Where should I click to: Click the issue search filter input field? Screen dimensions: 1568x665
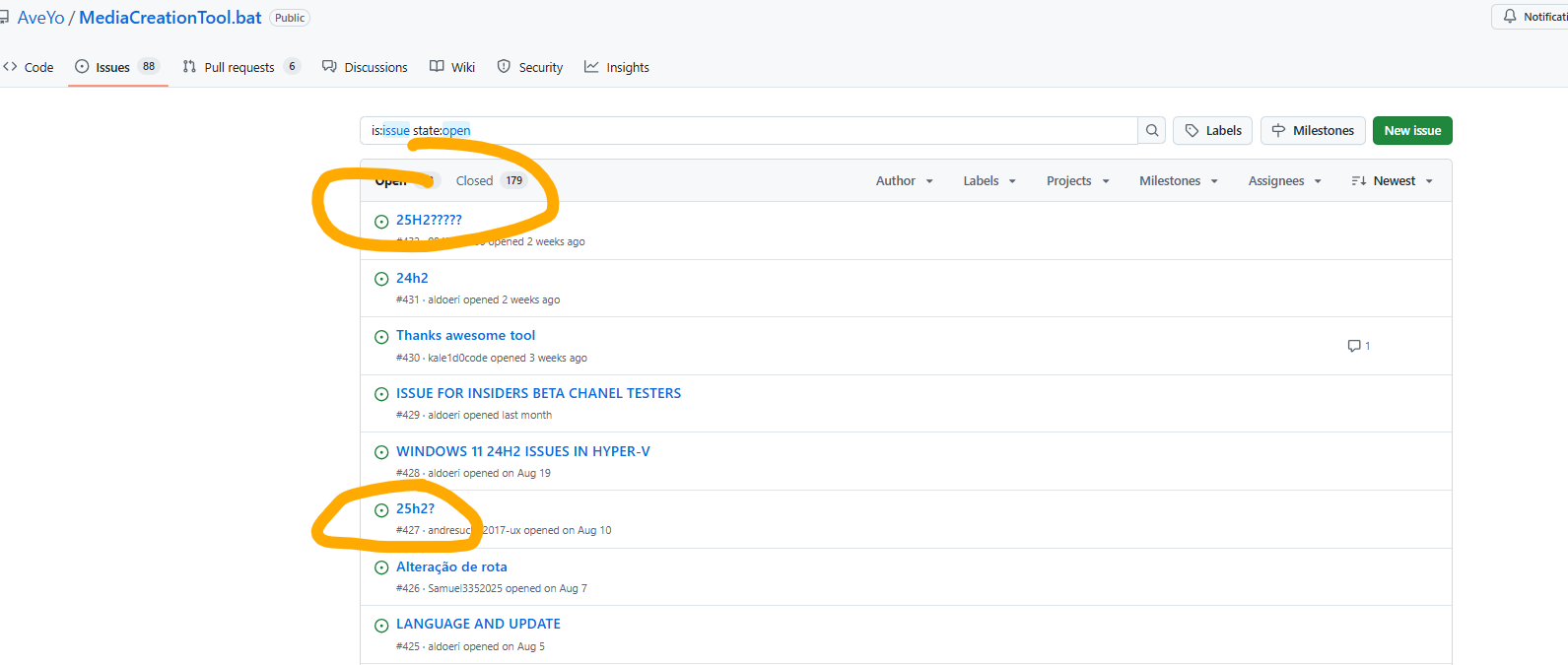tap(749, 131)
